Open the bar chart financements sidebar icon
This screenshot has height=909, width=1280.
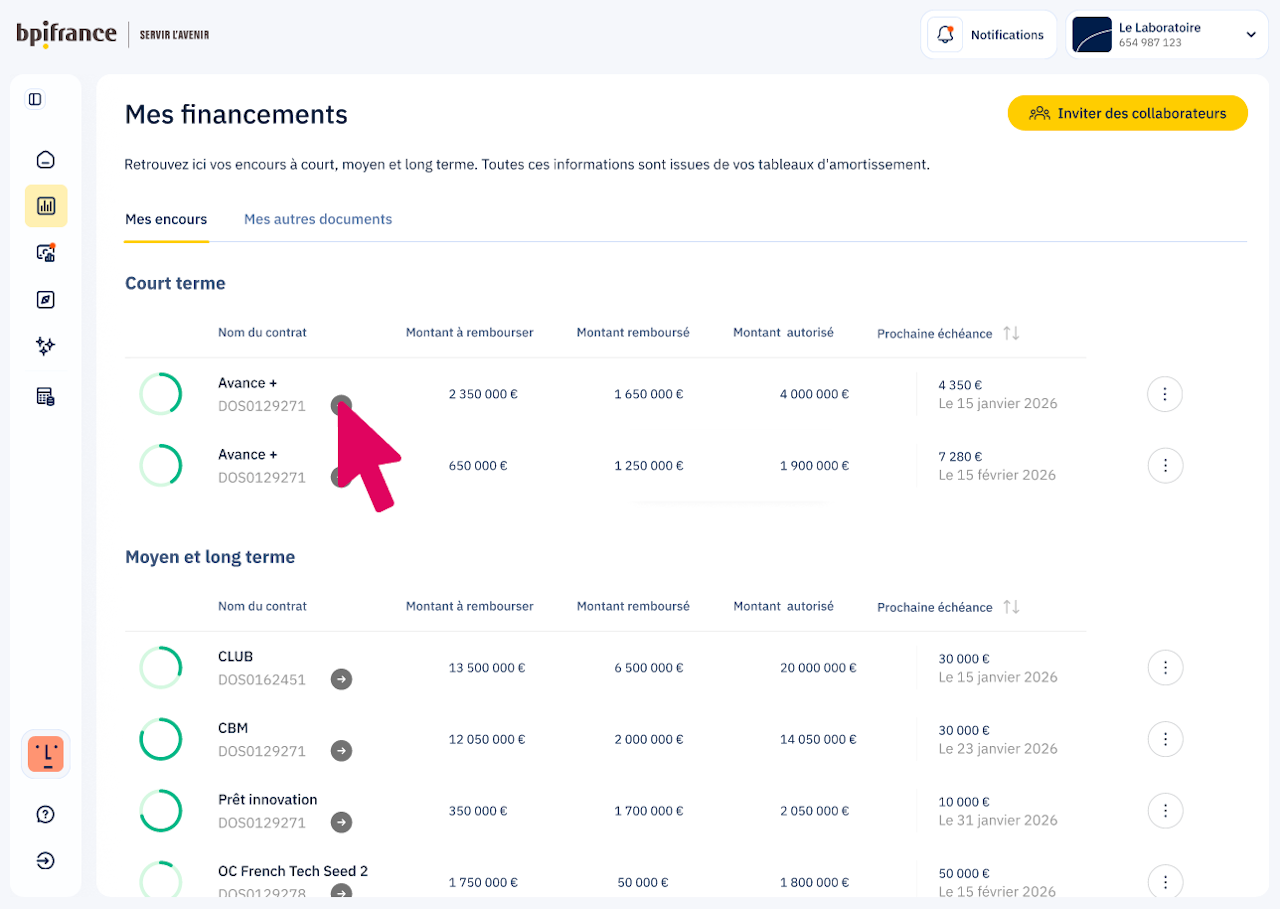(46, 206)
